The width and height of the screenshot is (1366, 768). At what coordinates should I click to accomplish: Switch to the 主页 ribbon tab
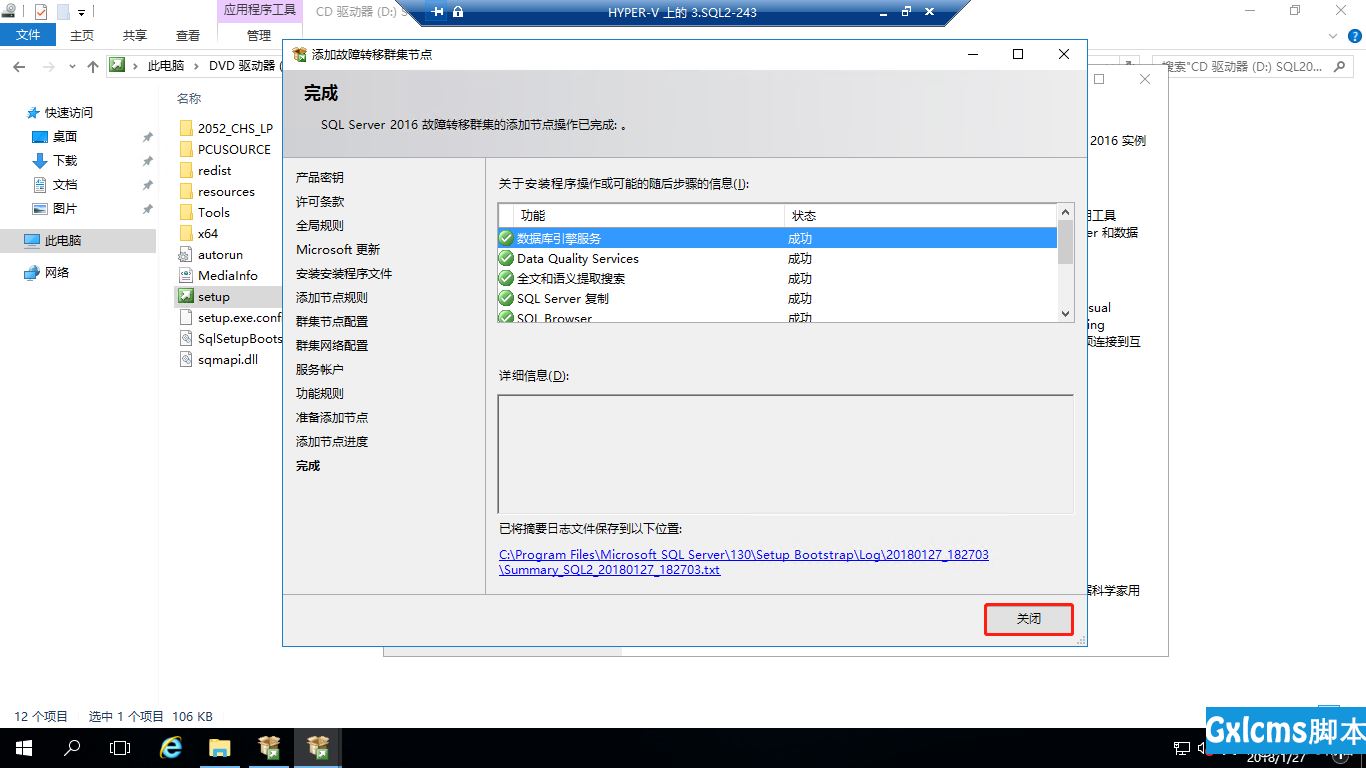click(82, 35)
